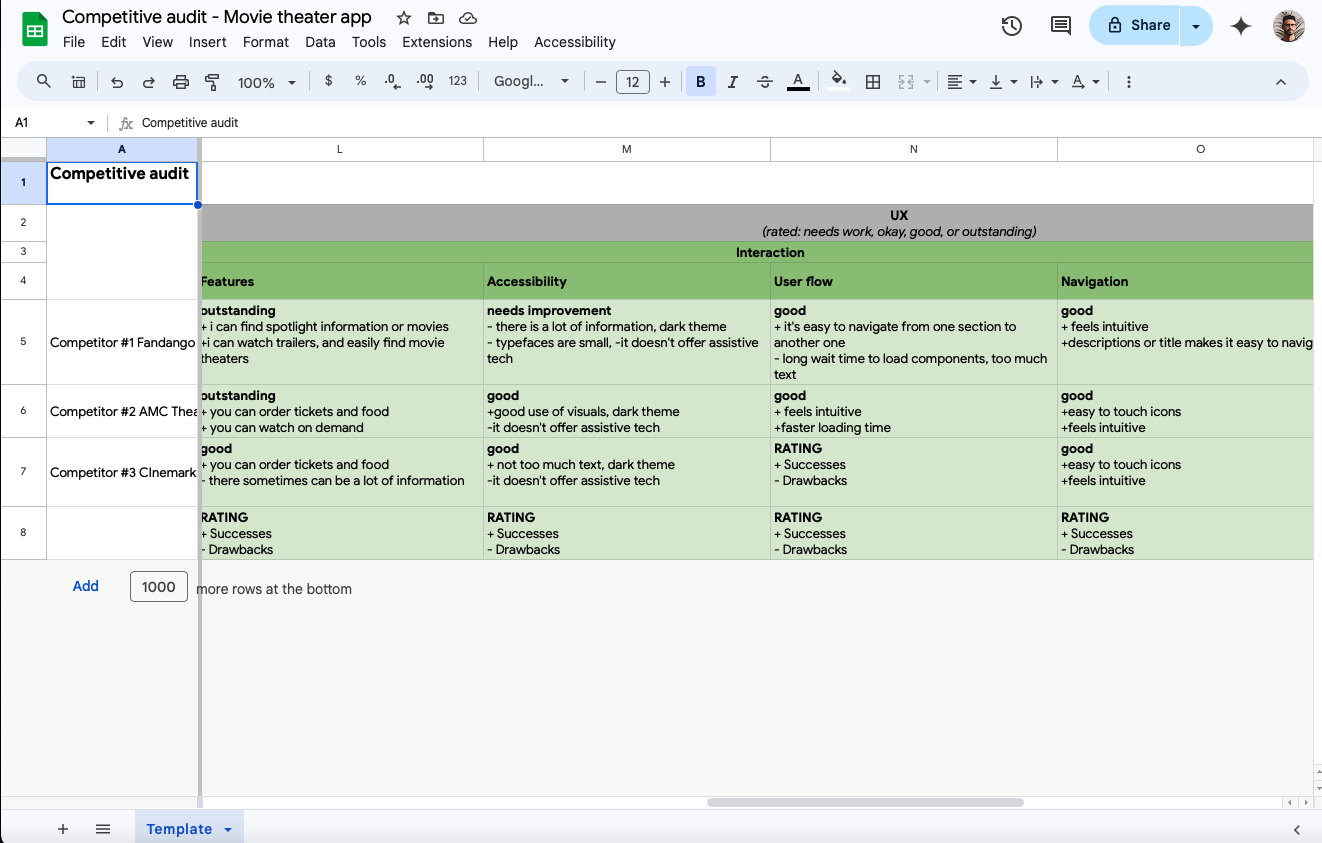
Task: Open the vertical align dropdown
Action: click(1003, 82)
